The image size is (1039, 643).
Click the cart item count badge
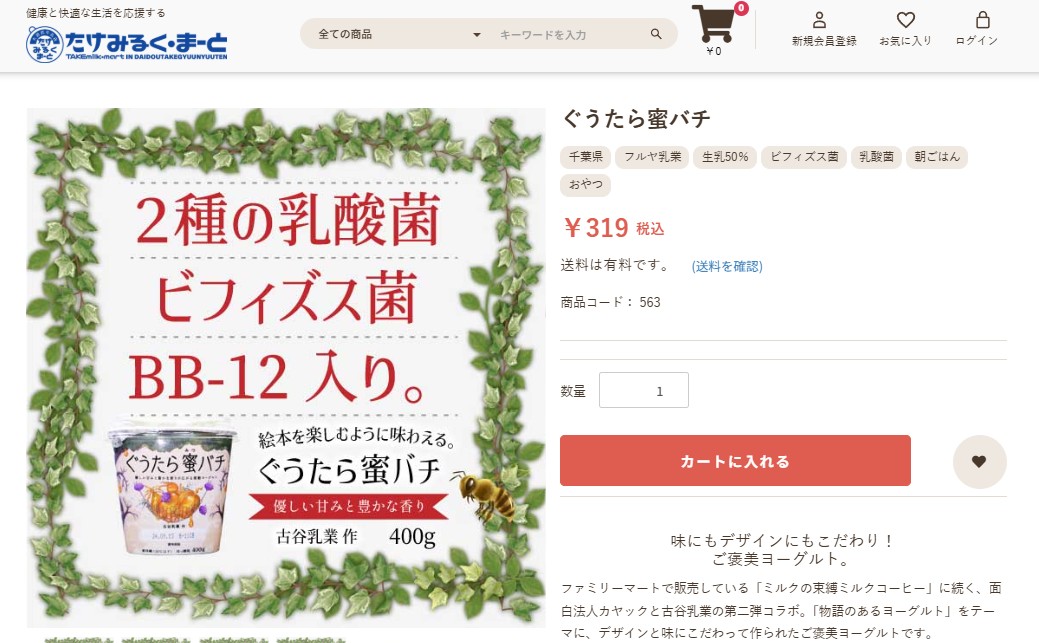(741, 8)
